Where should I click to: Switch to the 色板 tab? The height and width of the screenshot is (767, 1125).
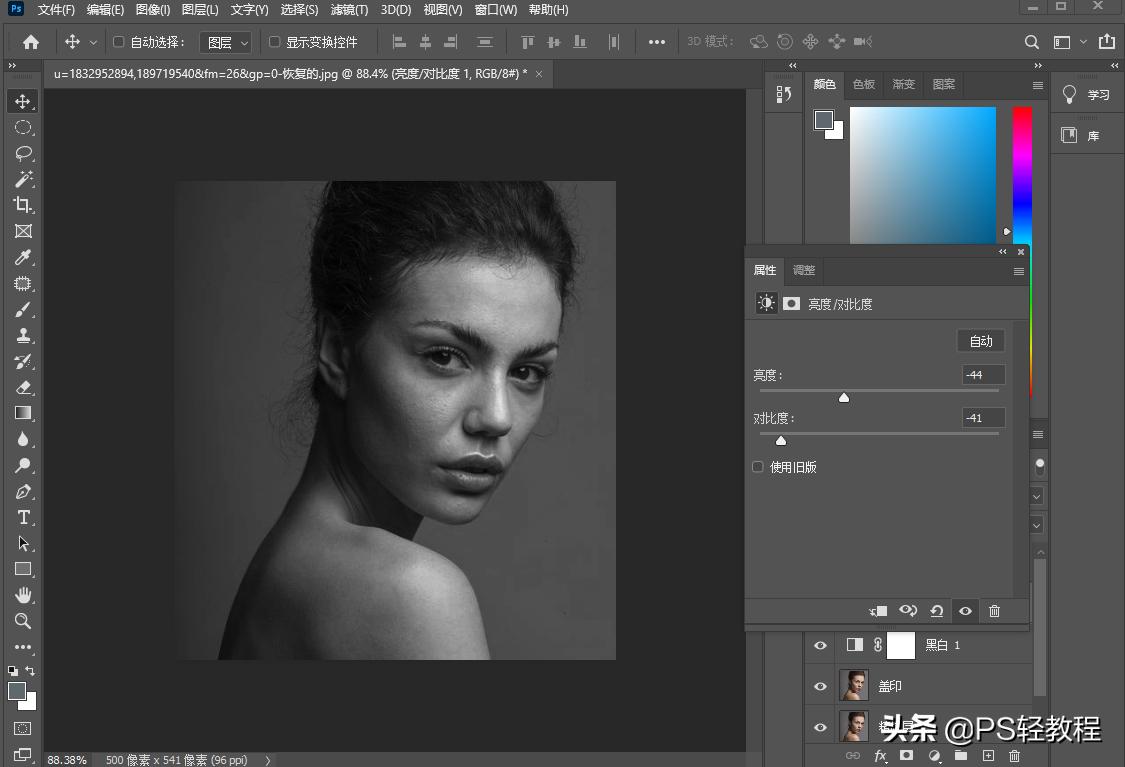(864, 85)
